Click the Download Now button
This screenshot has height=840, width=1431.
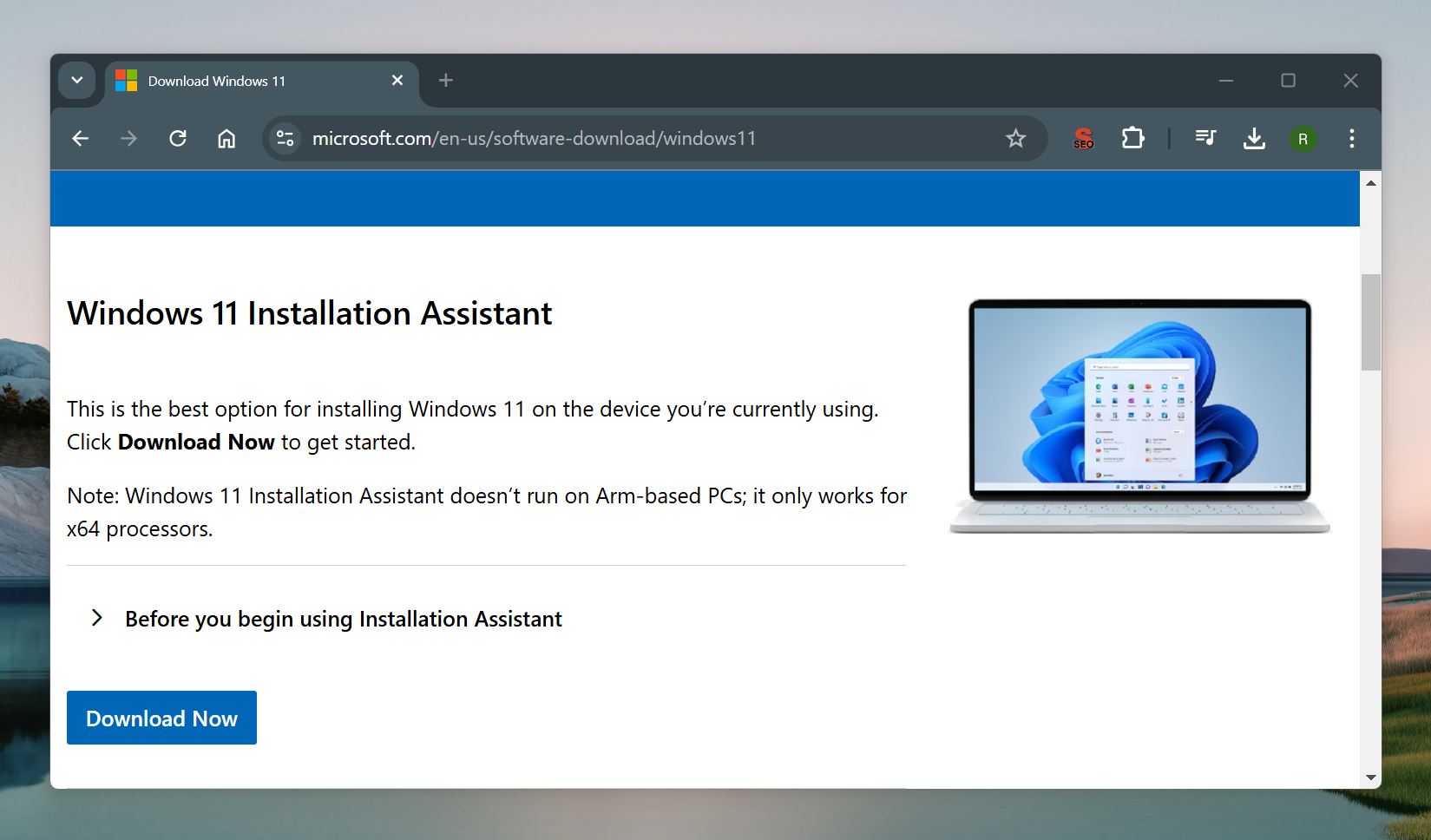[x=161, y=718]
